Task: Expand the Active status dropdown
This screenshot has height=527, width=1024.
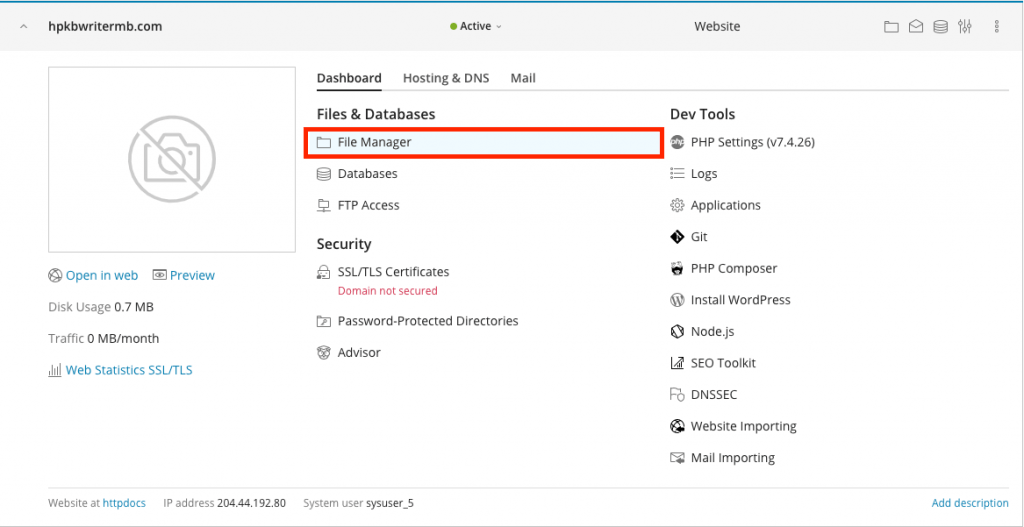Action: (477, 27)
